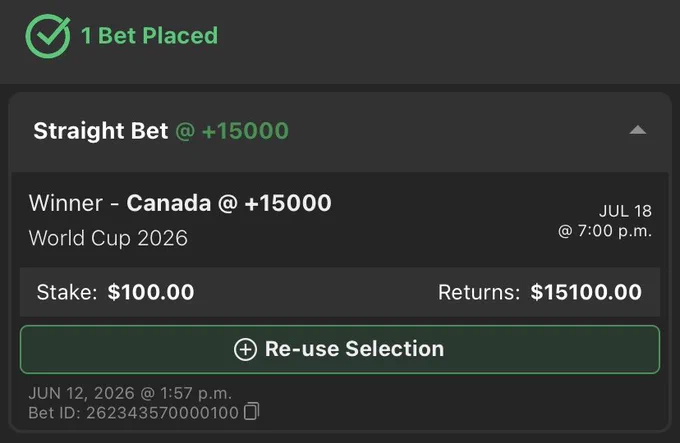Viewport: 680px width, 443px height.
Task: Click the plus circle icon in Re-use Selection
Action: [245, 349]
